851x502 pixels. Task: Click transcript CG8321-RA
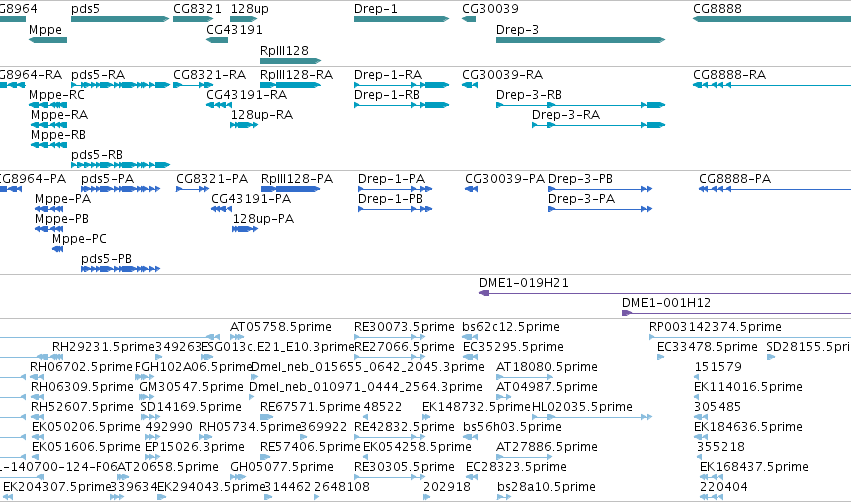193,85
